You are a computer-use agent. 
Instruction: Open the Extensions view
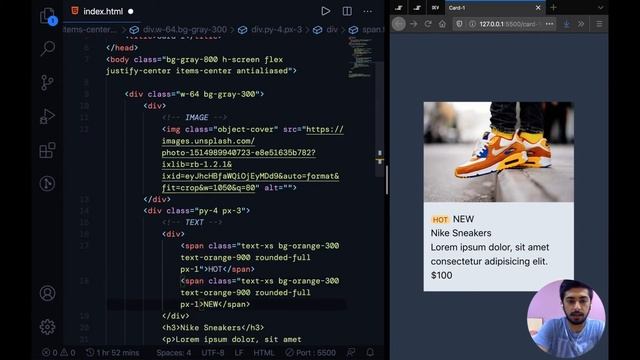pos(47,150)
